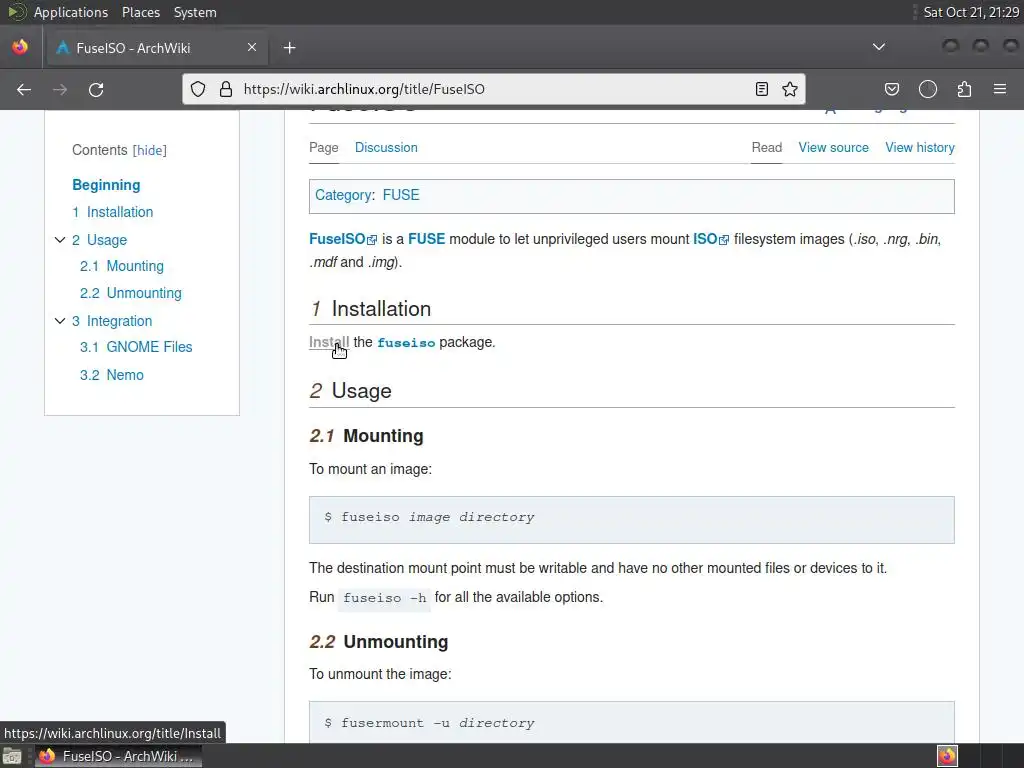Open the 2 Usage contents link
The width and height of the screenshot is (1024, 768).
(x=99, y=240)
